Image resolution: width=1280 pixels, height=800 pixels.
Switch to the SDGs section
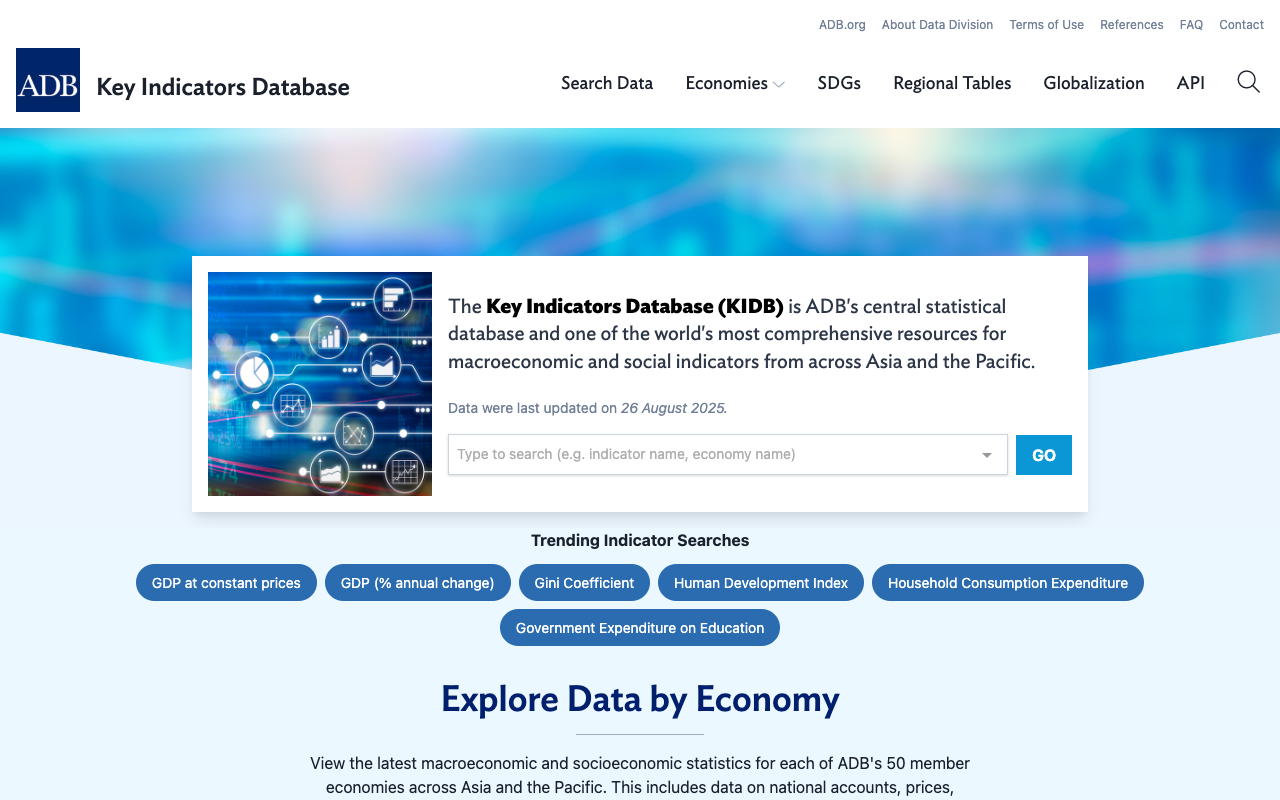[x=838, y=83]
